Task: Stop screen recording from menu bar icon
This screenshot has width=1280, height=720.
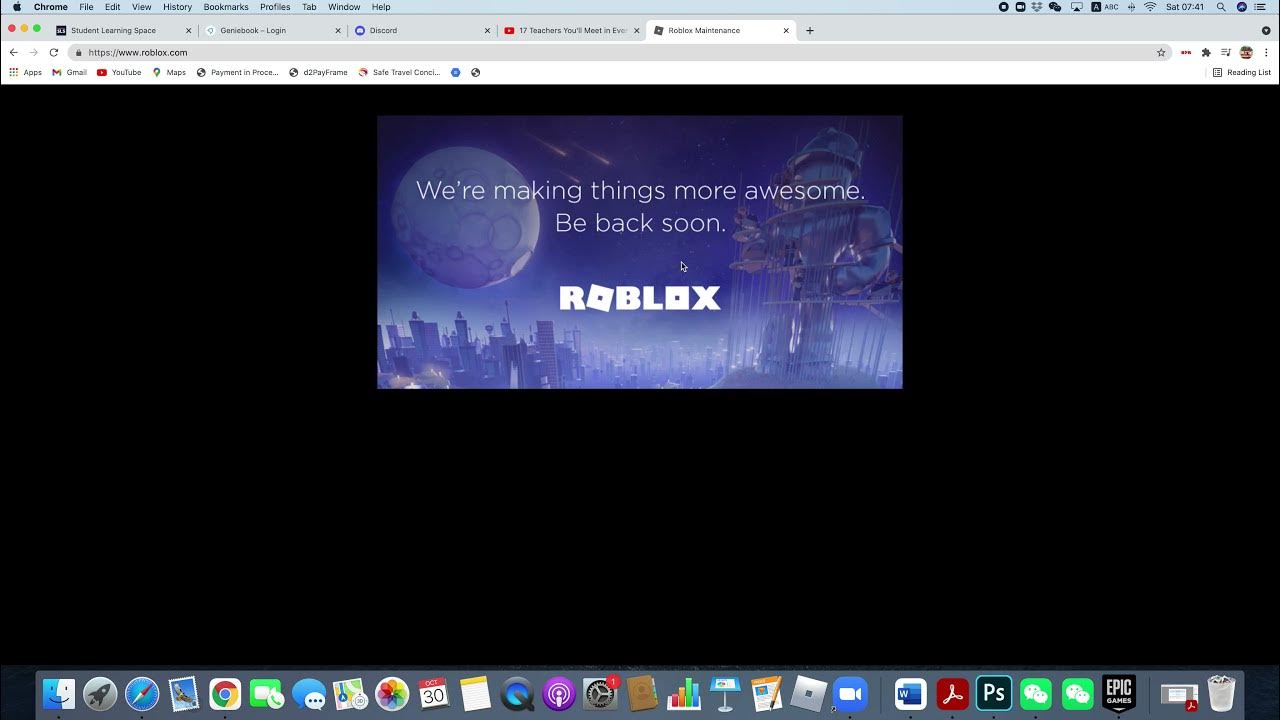Action: tap(1004, 7)
